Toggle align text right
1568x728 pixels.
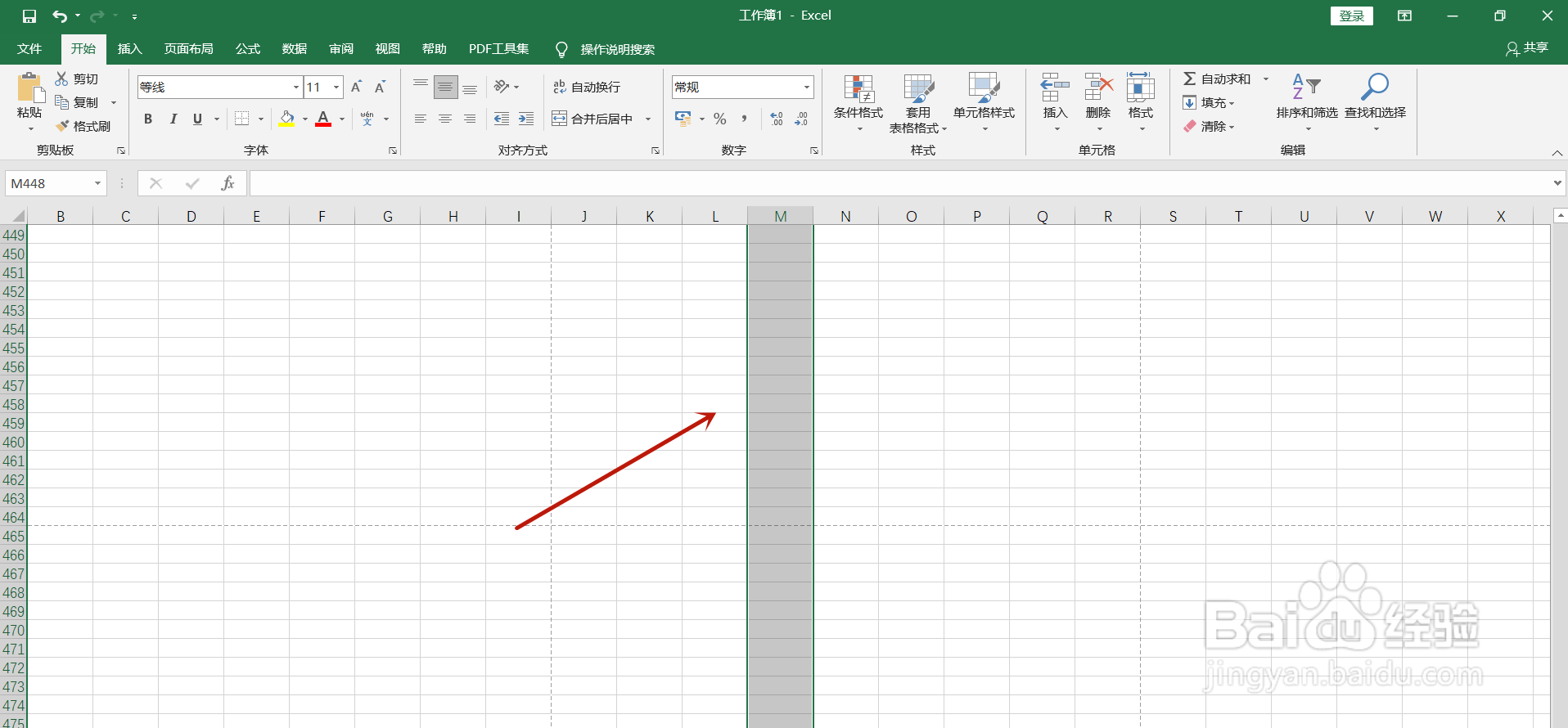coord(470,119)
